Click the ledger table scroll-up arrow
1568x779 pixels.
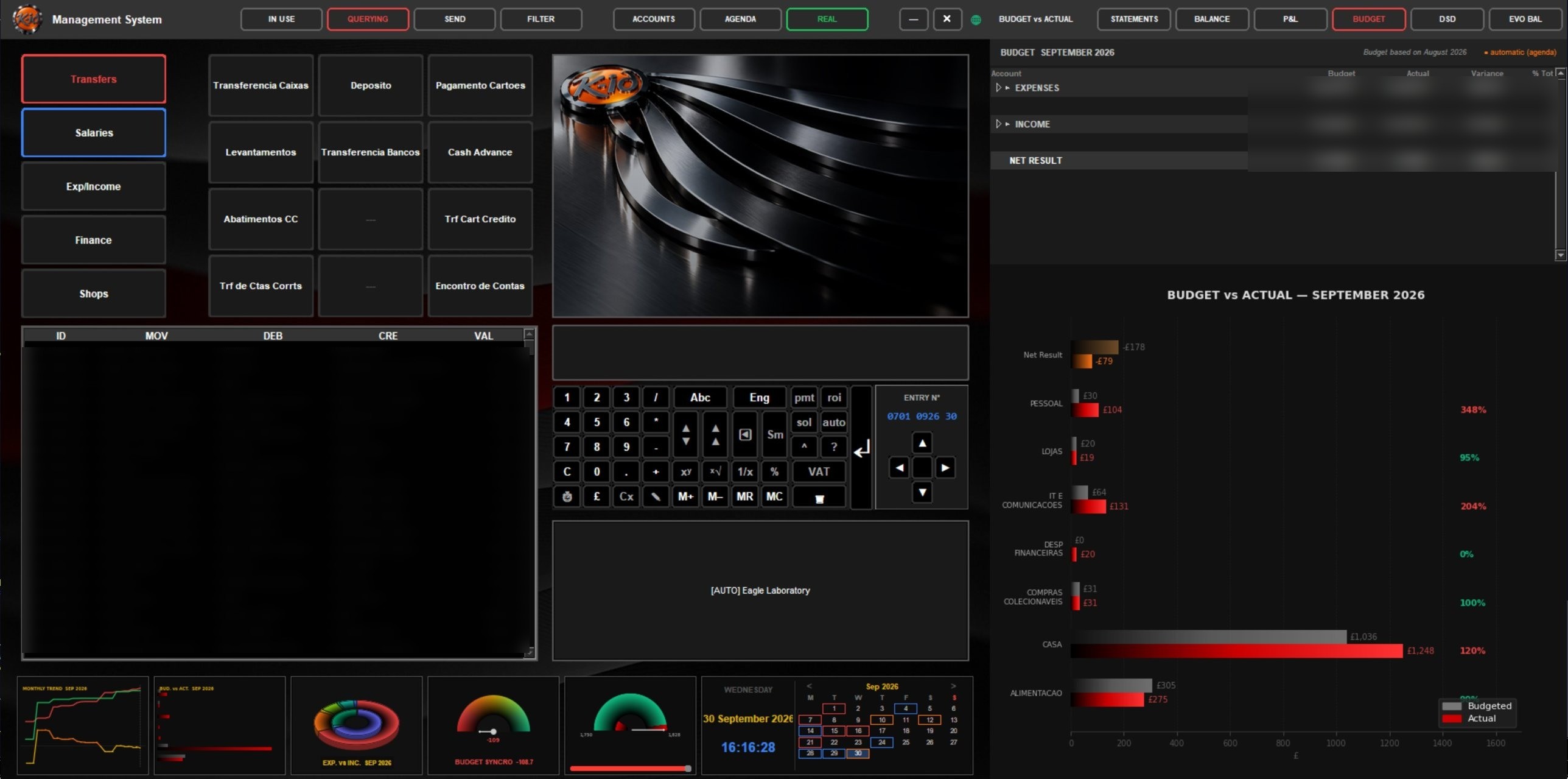(529, 334)
